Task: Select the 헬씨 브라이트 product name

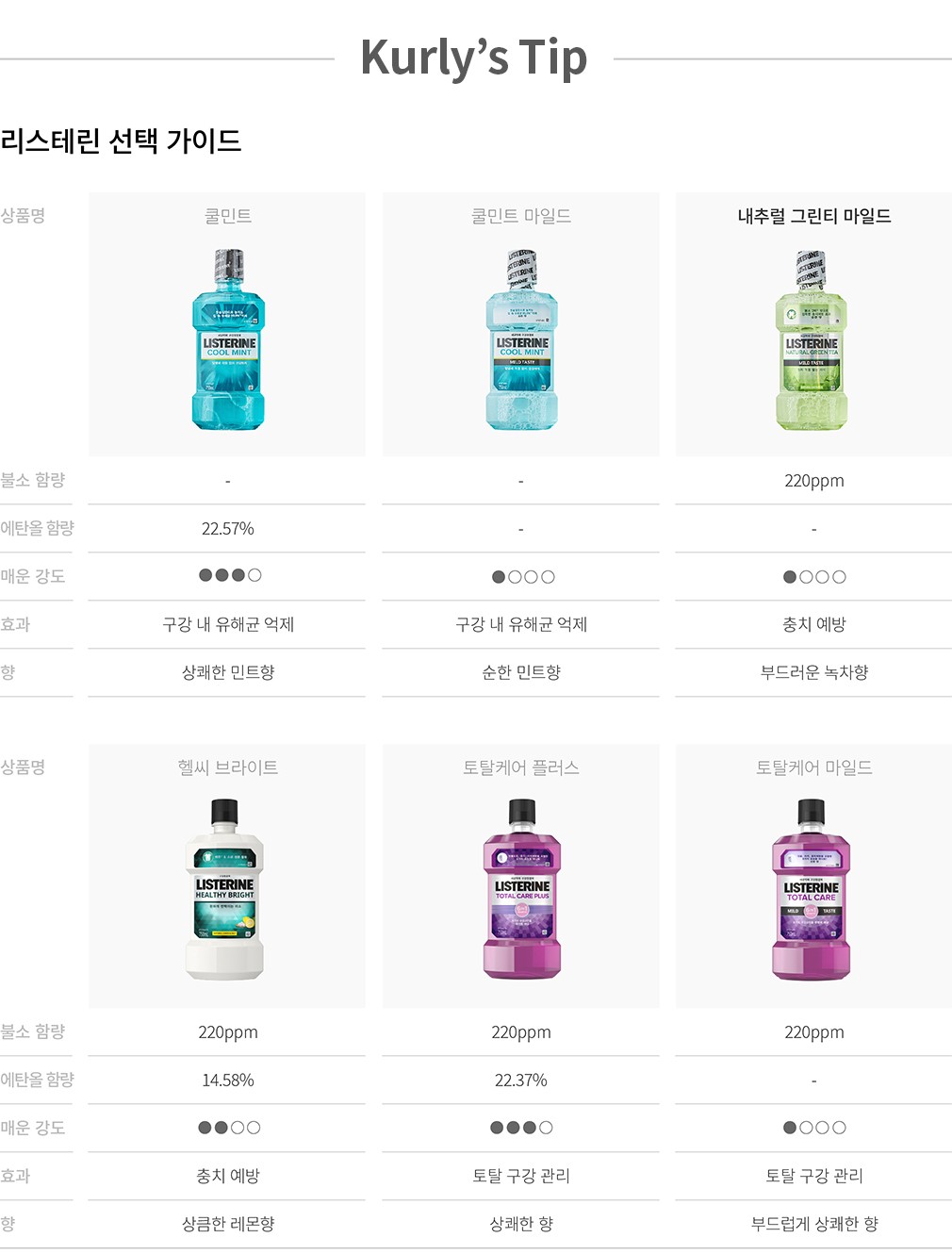Action: tap(228, 767)
